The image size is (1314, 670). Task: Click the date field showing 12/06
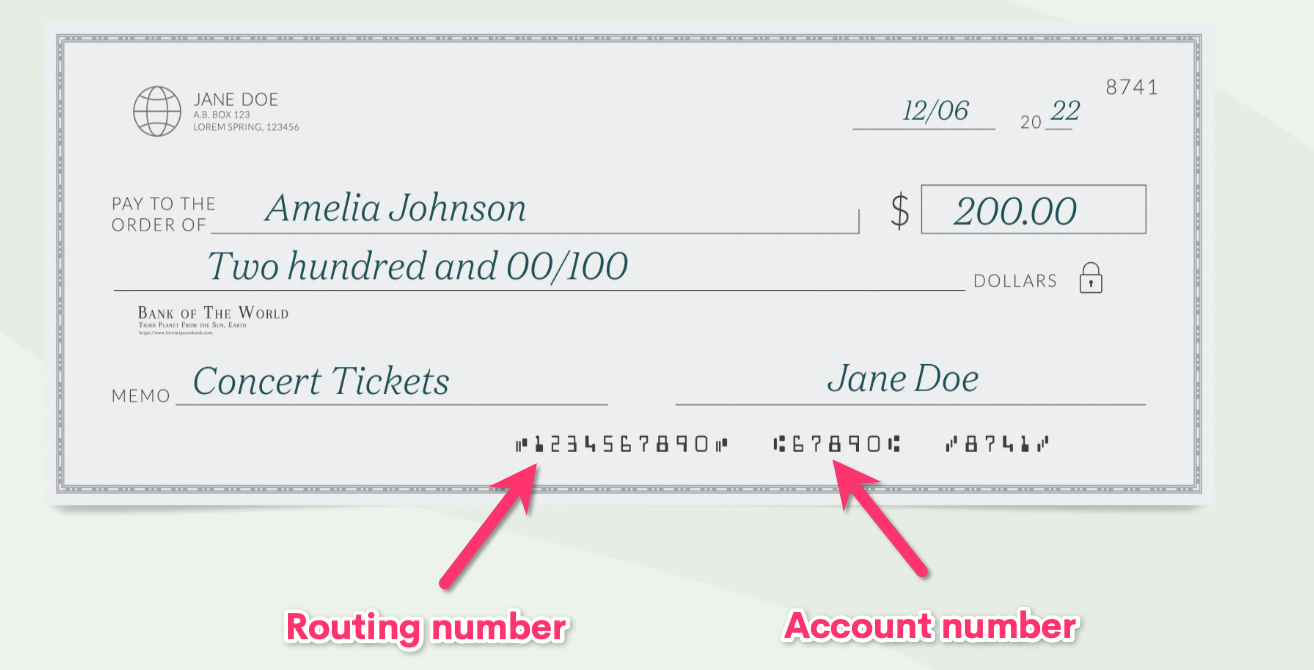(935, 111)
